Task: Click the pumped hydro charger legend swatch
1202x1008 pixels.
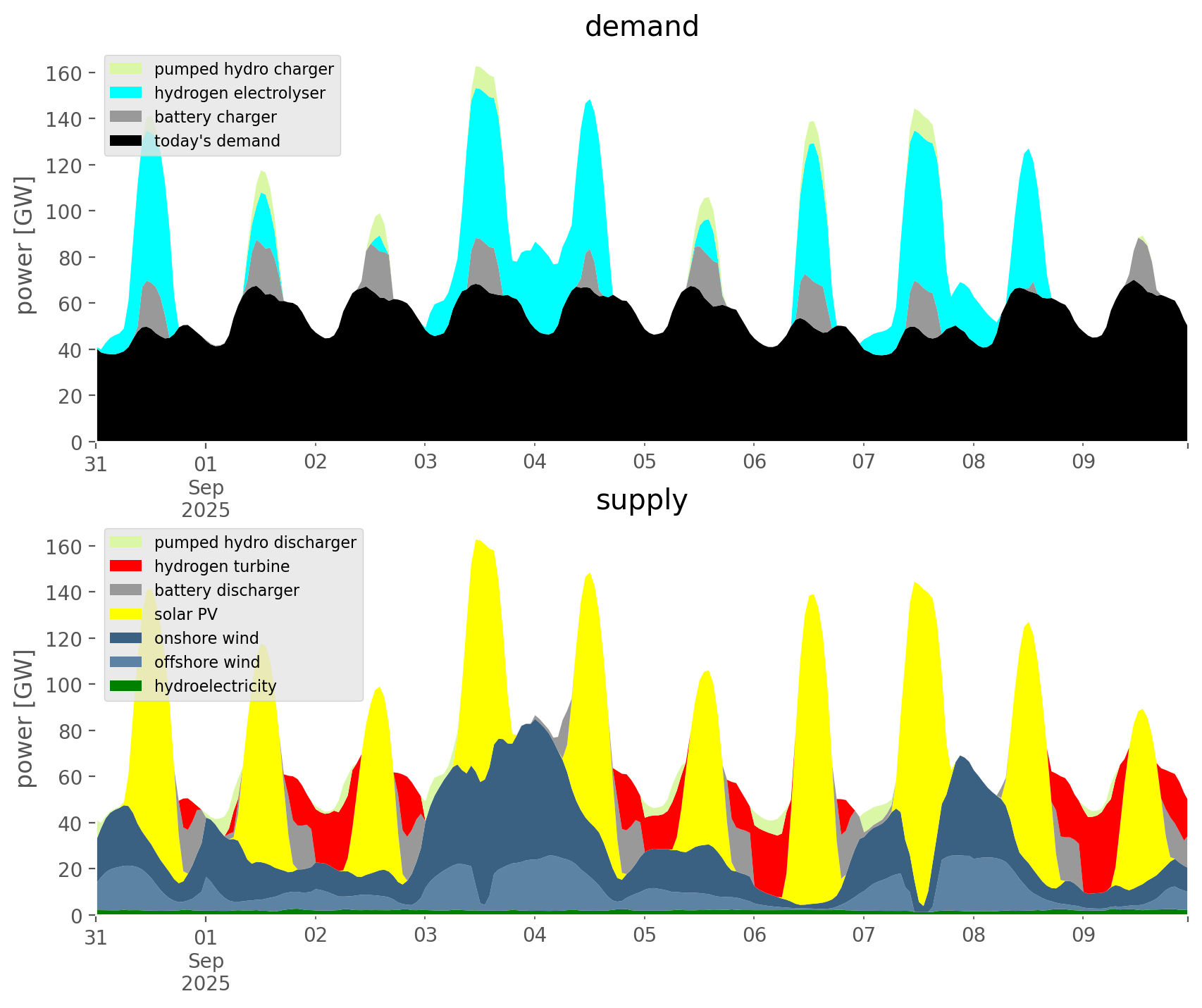Action: pos(126,69)
